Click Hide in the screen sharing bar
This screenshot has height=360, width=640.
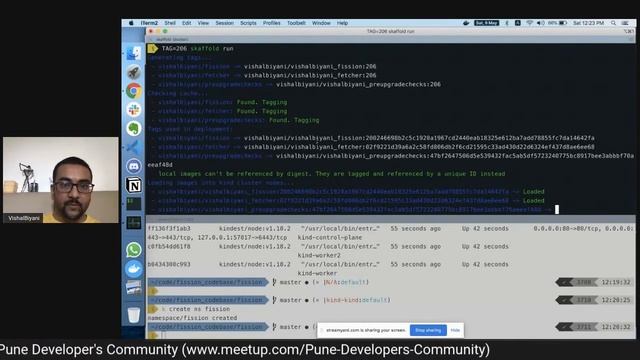(455, 330)
